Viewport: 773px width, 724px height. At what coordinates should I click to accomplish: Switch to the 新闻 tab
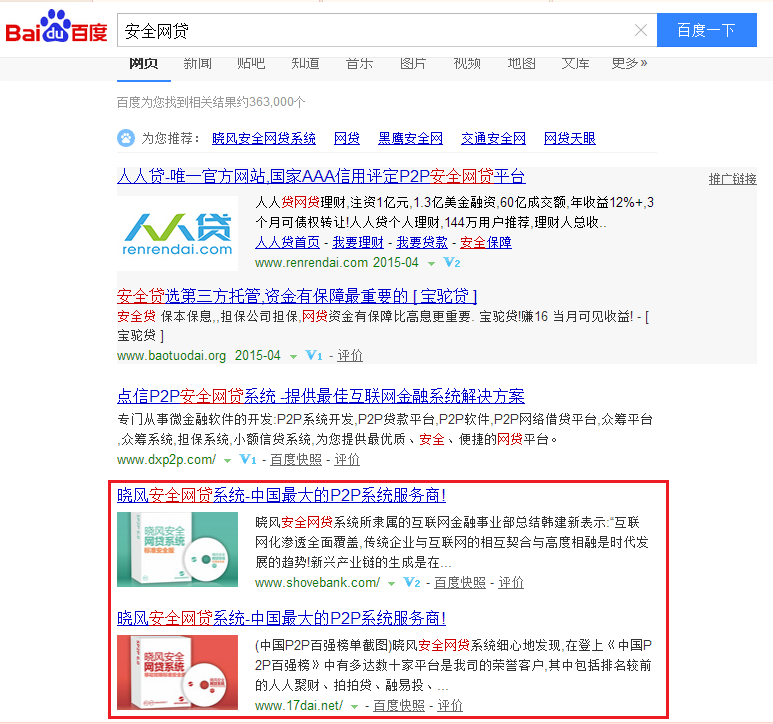point(198,63)
